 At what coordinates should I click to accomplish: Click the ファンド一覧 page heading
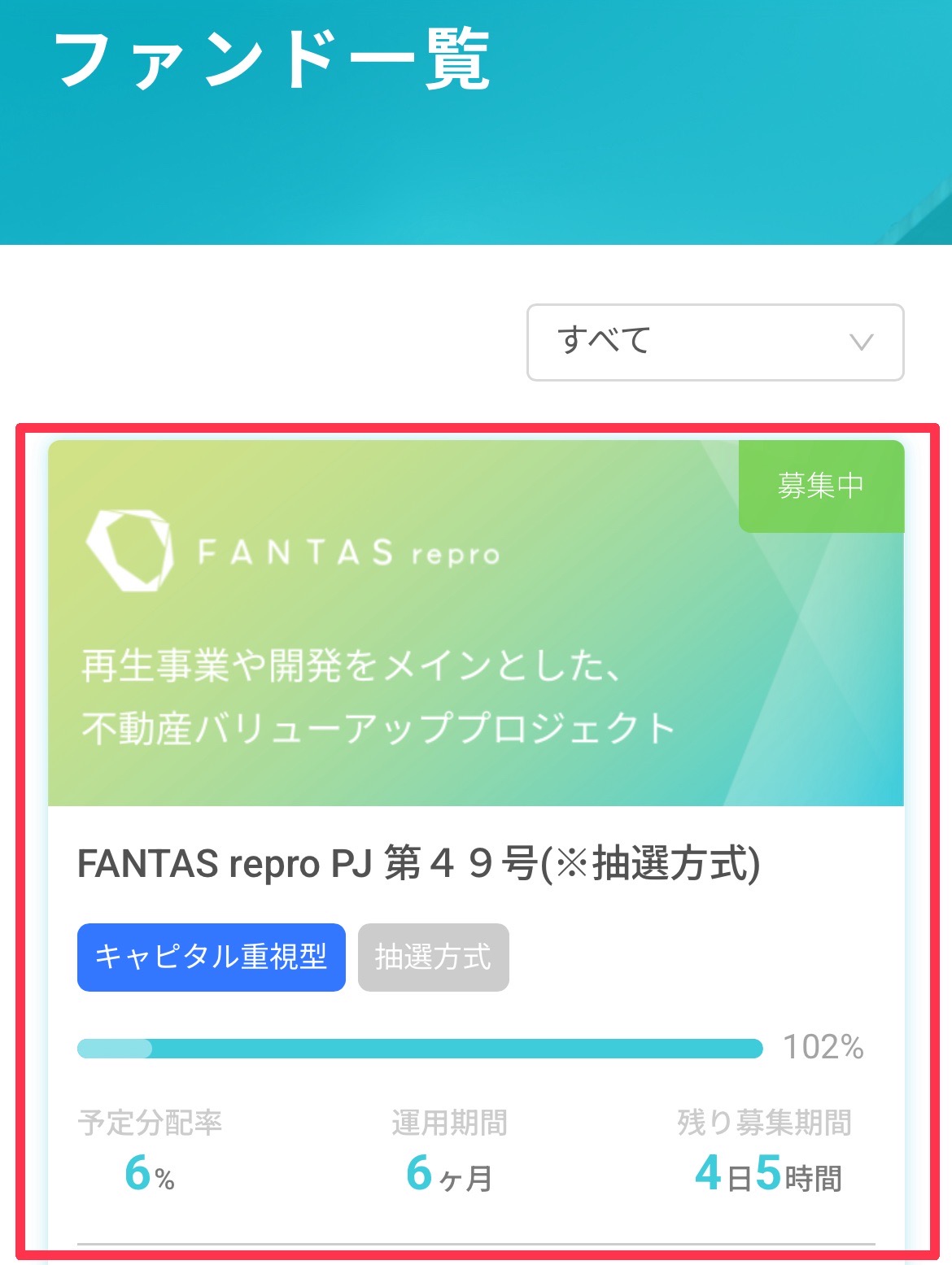click(x=273, y=59)
